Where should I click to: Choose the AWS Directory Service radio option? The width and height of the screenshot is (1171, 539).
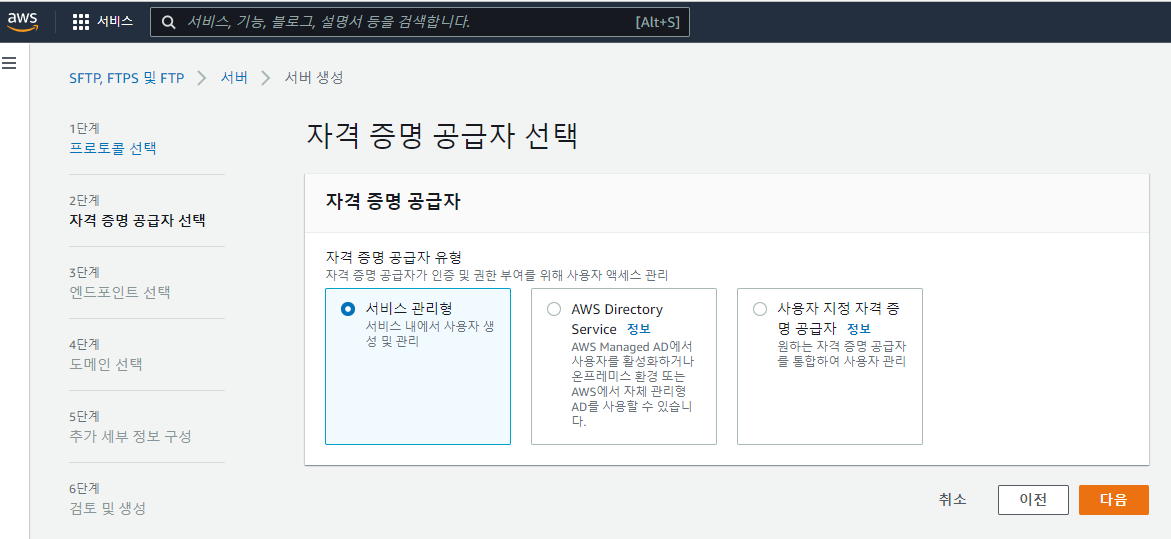pos(553,309)
